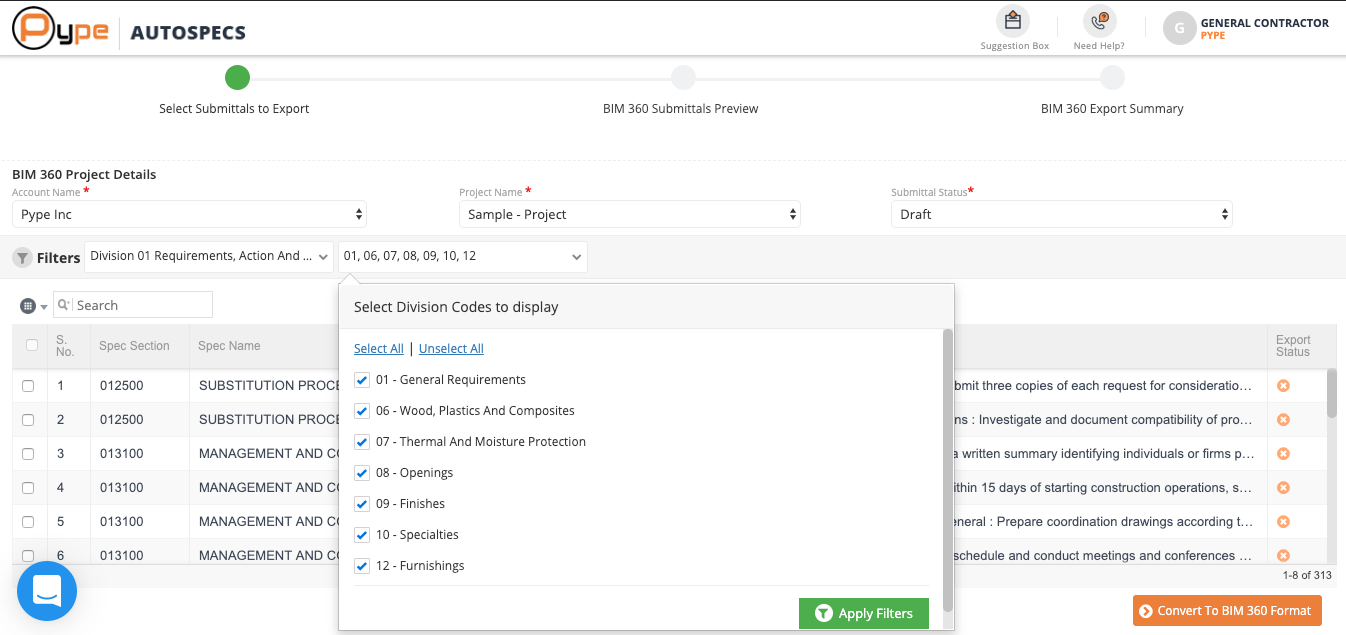Click the Pype Autospecs logo
The width and height of the screenshot is (1346, 635).
[129, 29]
